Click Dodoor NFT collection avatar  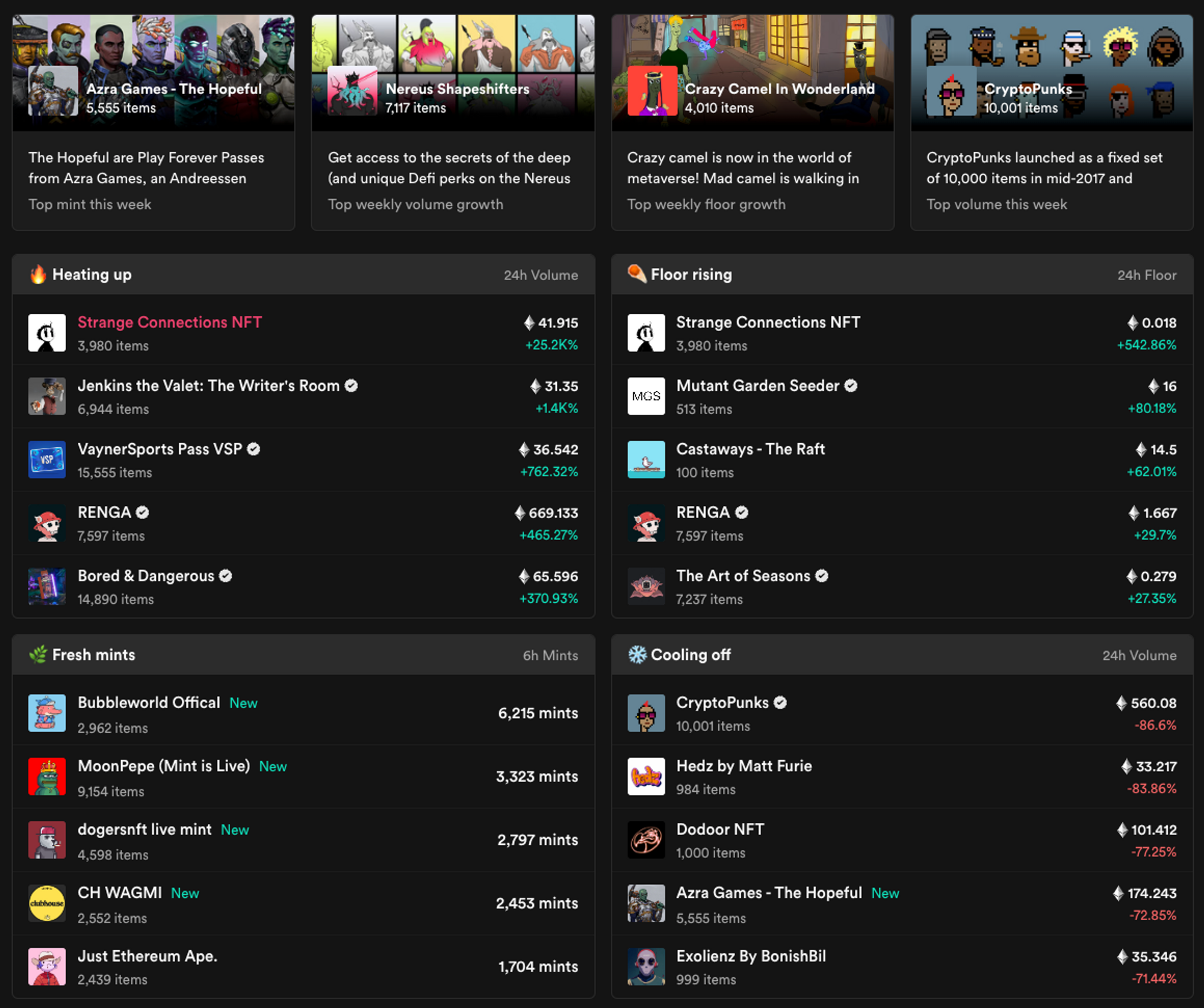[x=646, y=839]
